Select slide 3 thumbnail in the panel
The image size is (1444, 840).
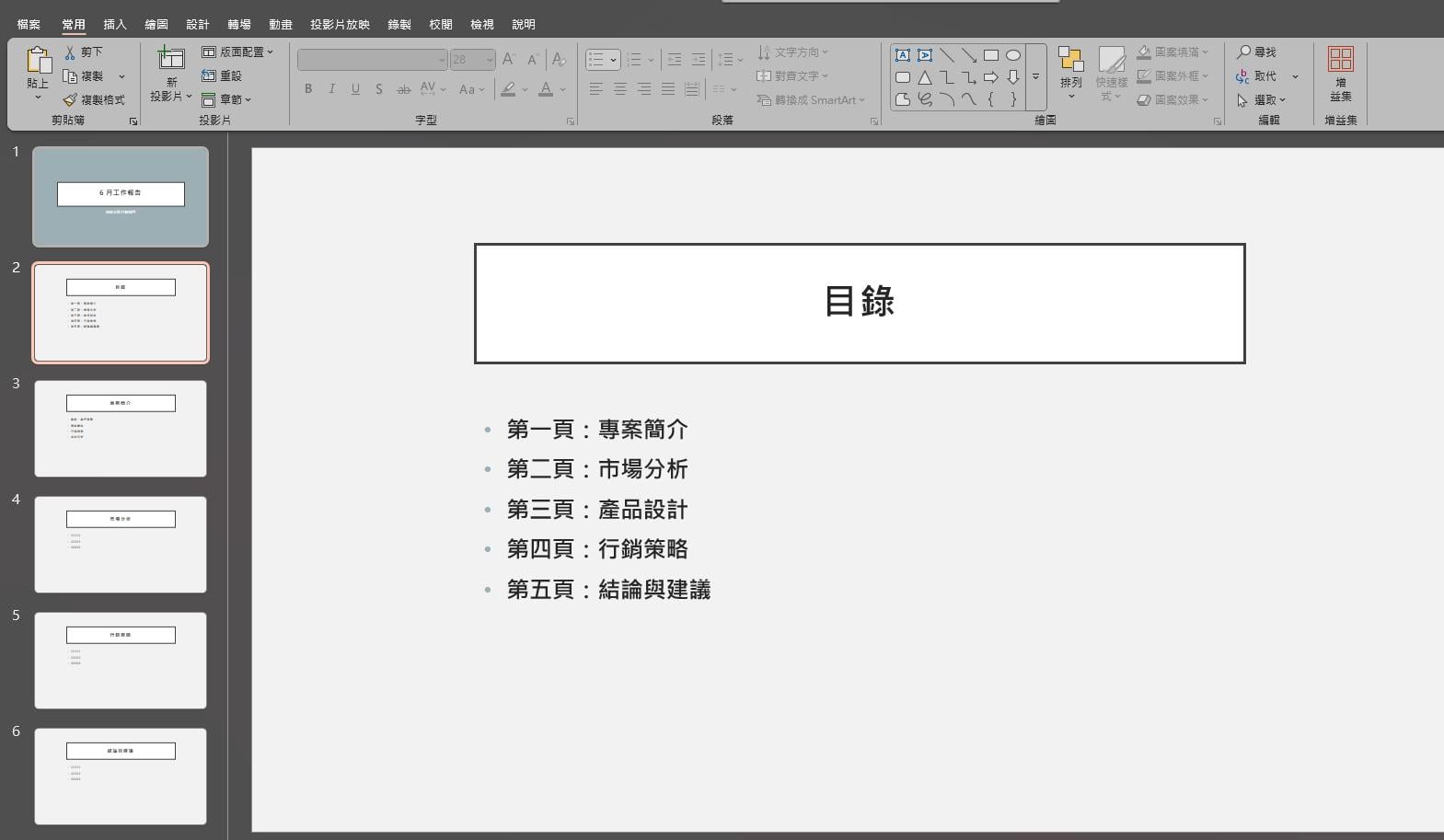coord(121,429)
